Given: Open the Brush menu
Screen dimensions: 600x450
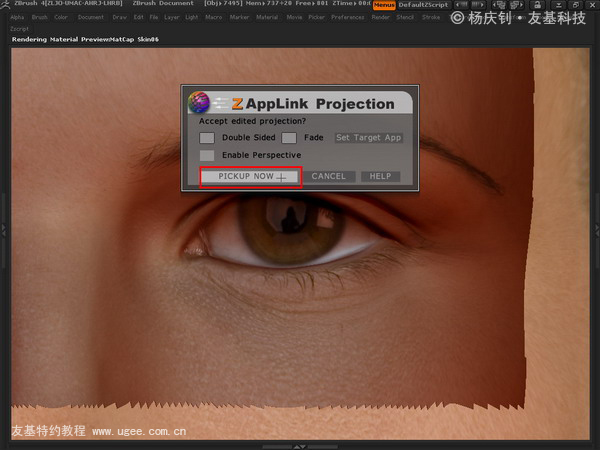Looking at the screenshot, I should coord(39,17).
